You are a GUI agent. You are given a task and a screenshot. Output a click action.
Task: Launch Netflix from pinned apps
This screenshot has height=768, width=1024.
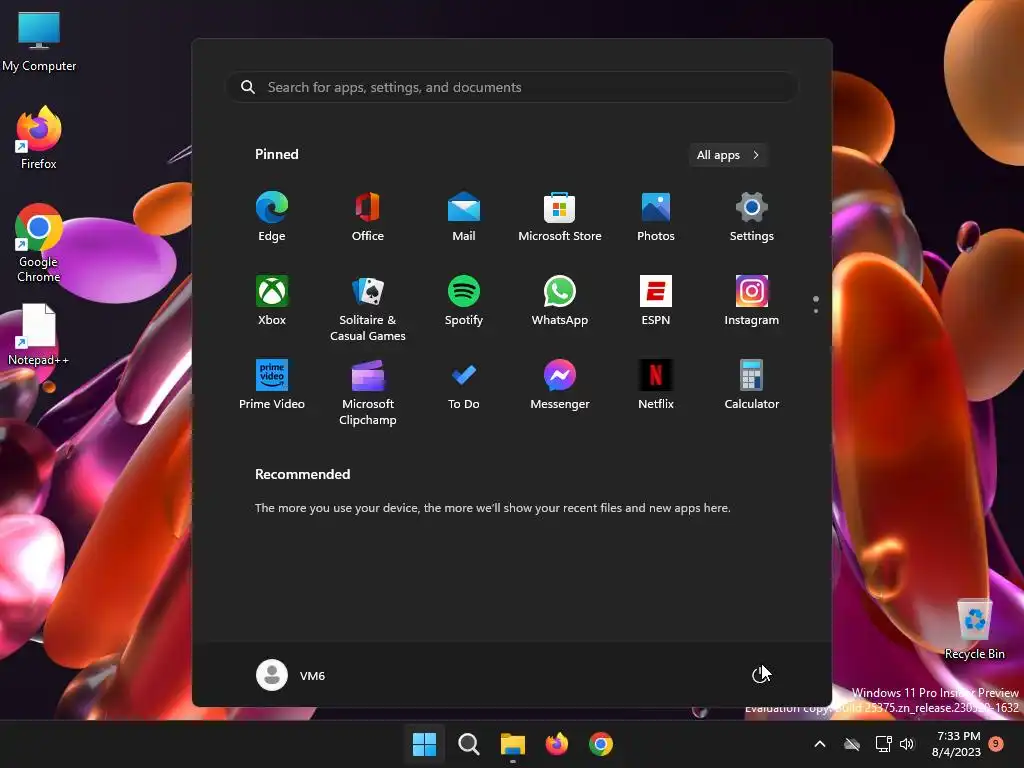click(656, 384)
